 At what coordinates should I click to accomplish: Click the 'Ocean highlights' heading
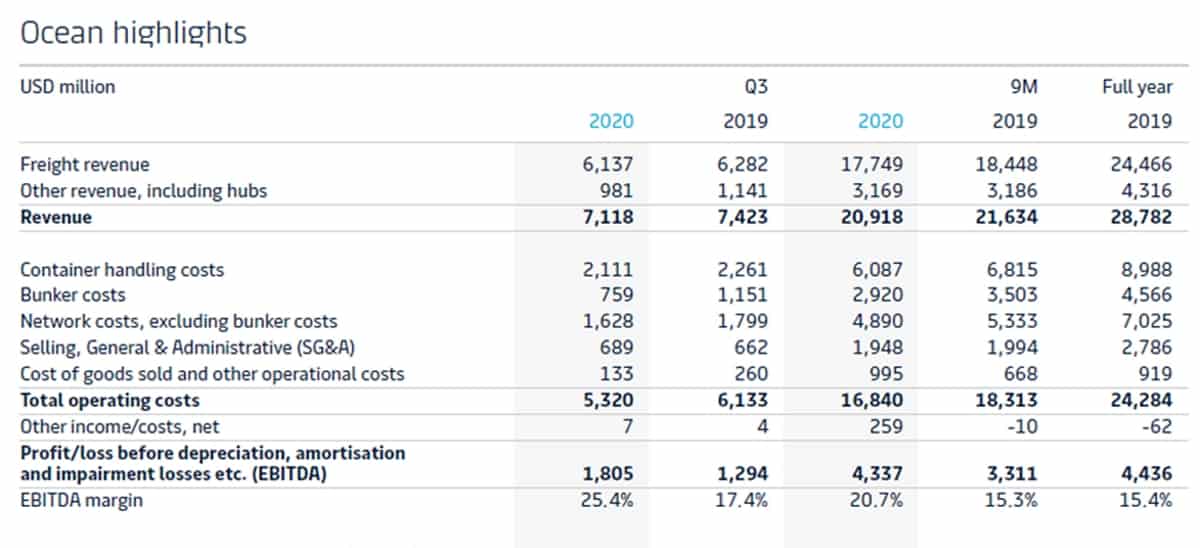(133, 33)
